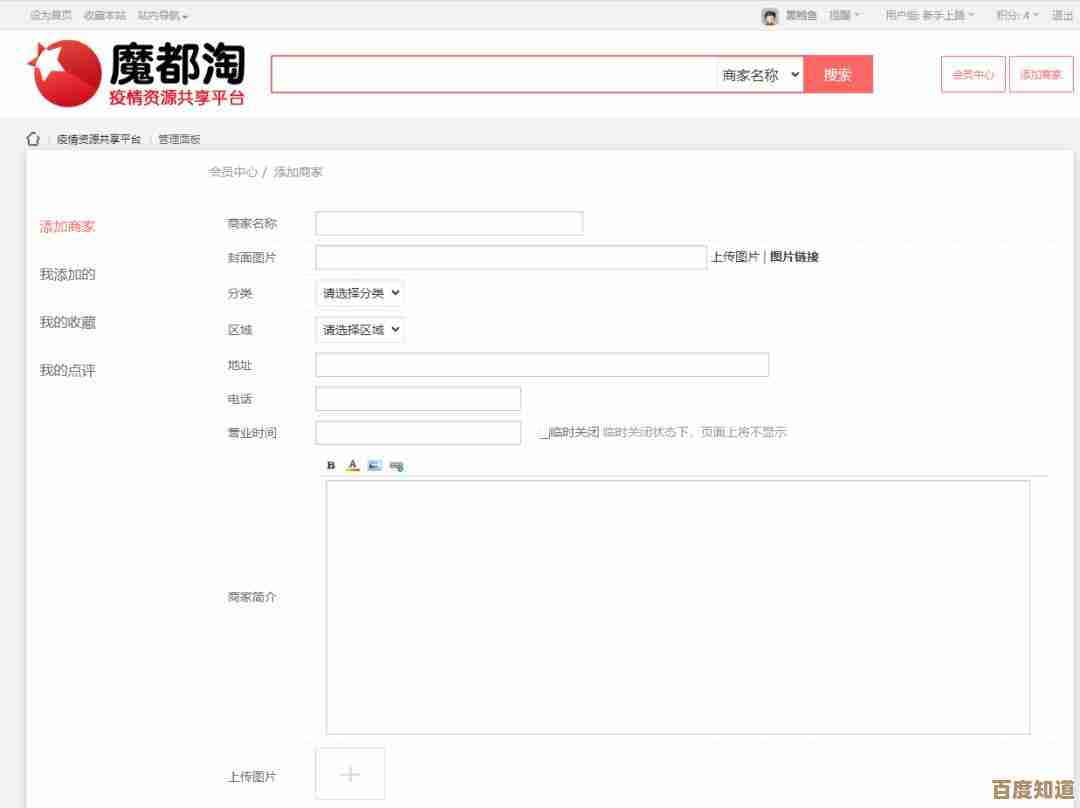The width and height of the screenshot is (1080, 808).
Task: Open 会员中心 from the top right
Action: point(972,74)
